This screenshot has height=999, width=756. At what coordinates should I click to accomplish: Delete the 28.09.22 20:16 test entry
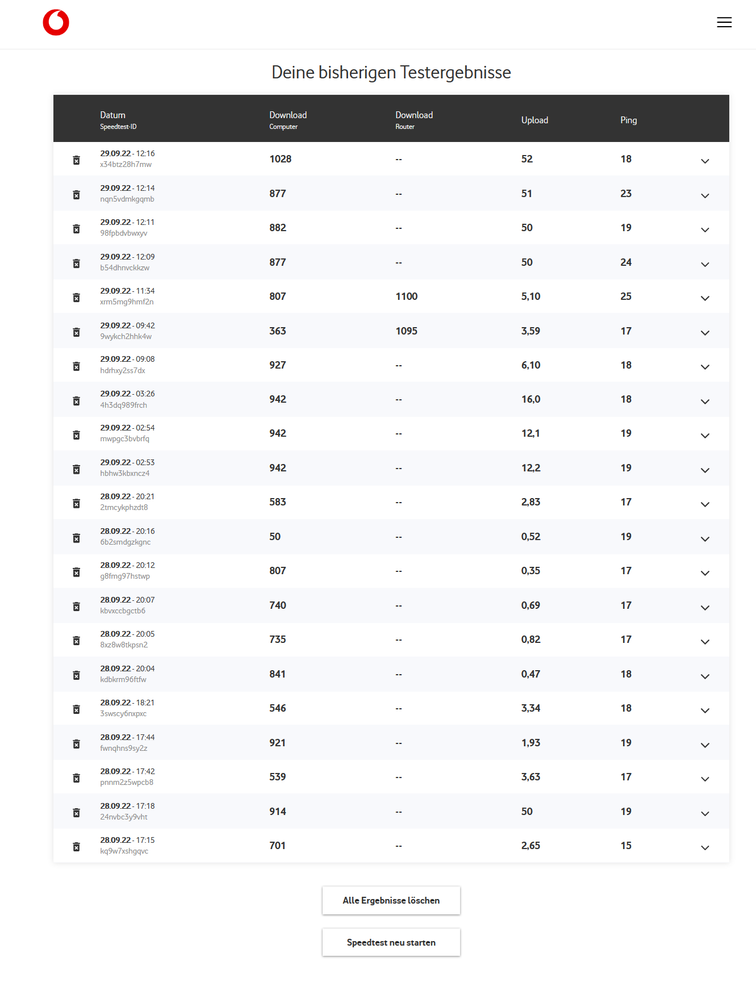[76, 538]
